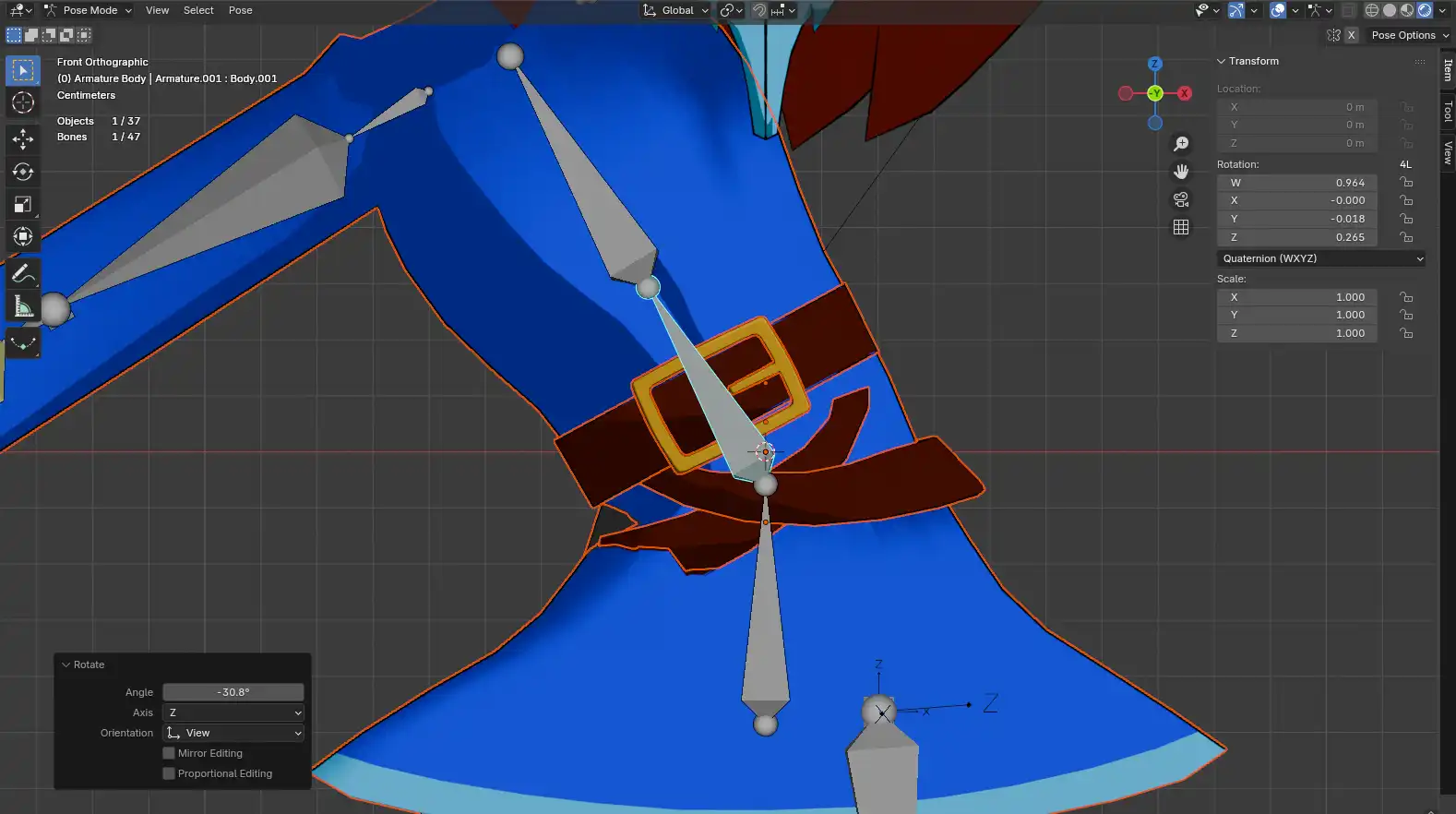This screenshot has width=1456, height=814.
Task: Set selection mode to intersect
Action: point(84,35)
